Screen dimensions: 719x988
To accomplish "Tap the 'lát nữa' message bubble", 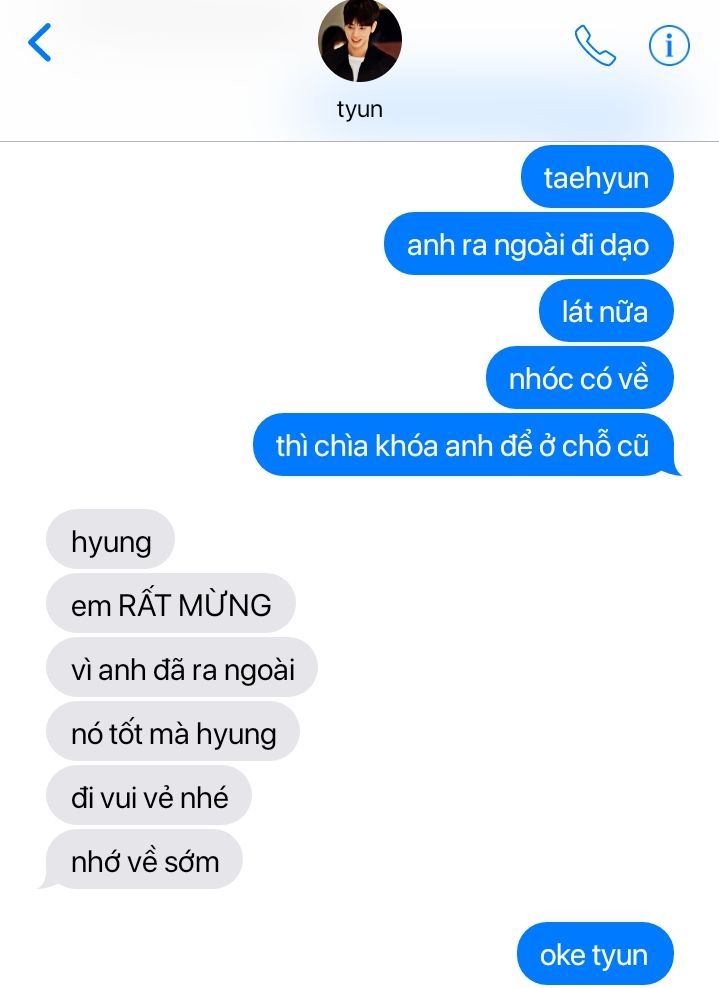I will point(606,311).
